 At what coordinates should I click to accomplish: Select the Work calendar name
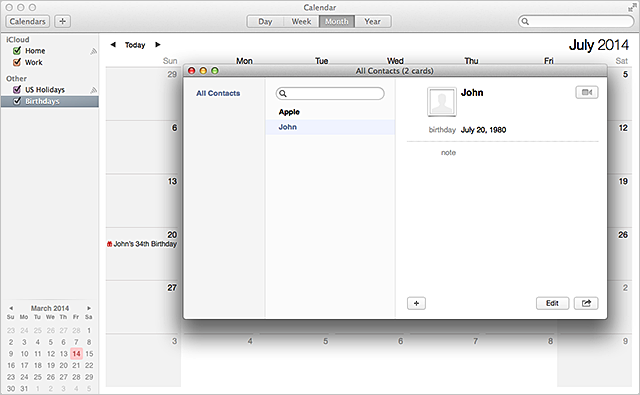[33, 62]
